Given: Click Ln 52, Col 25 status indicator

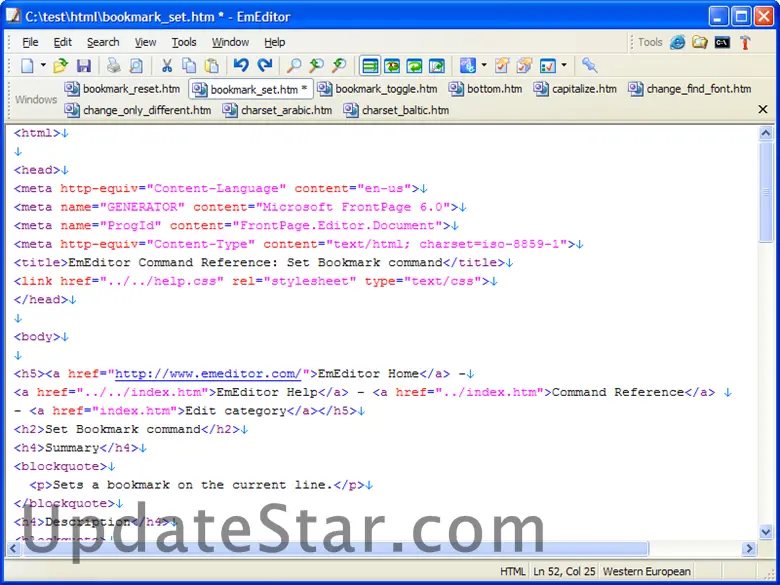Looking at the screenshot, I should click(x=565, y=572).
